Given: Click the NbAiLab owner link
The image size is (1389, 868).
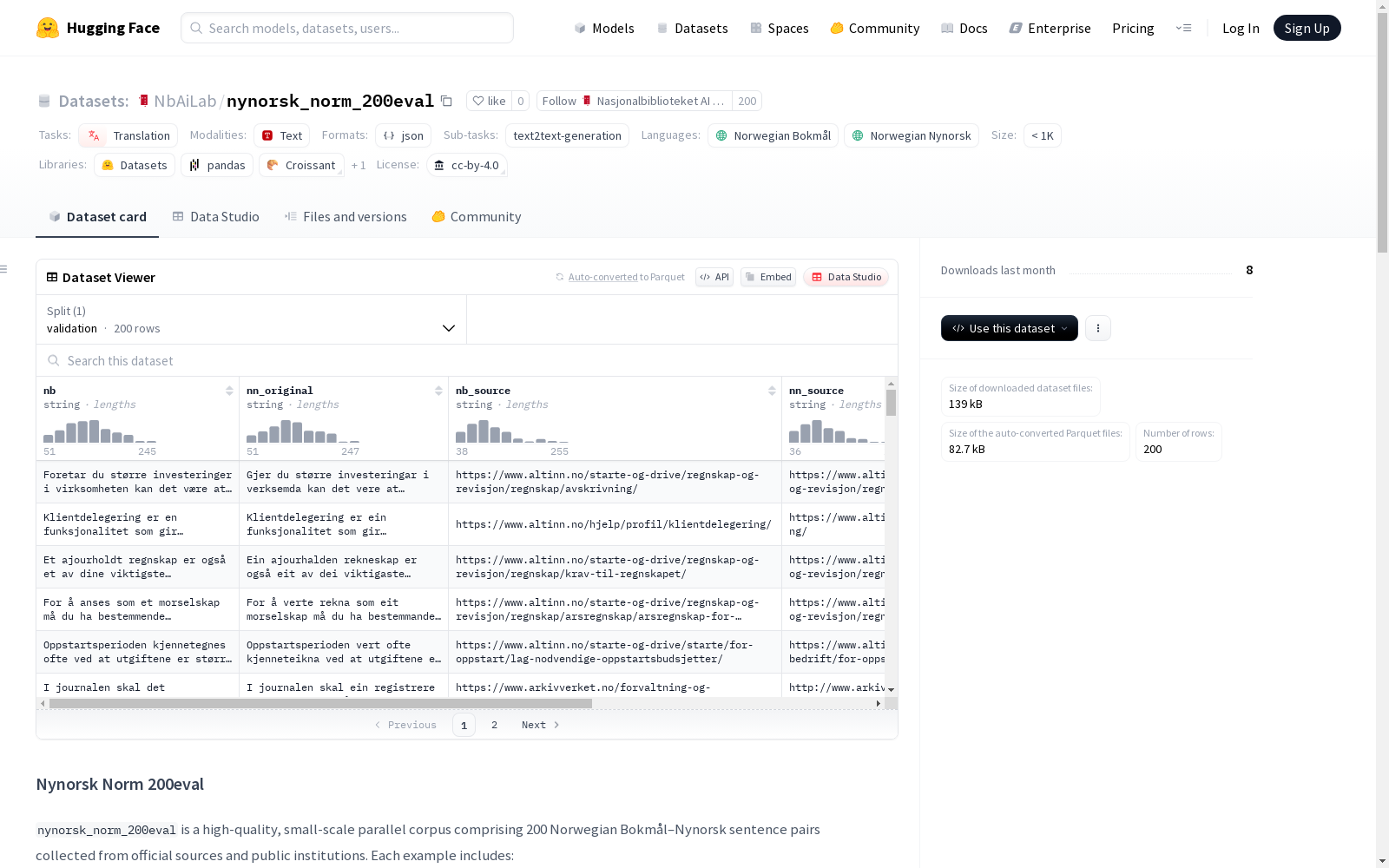Looking at the screenshot, I should pyautogui.click(x=185, y=101).
